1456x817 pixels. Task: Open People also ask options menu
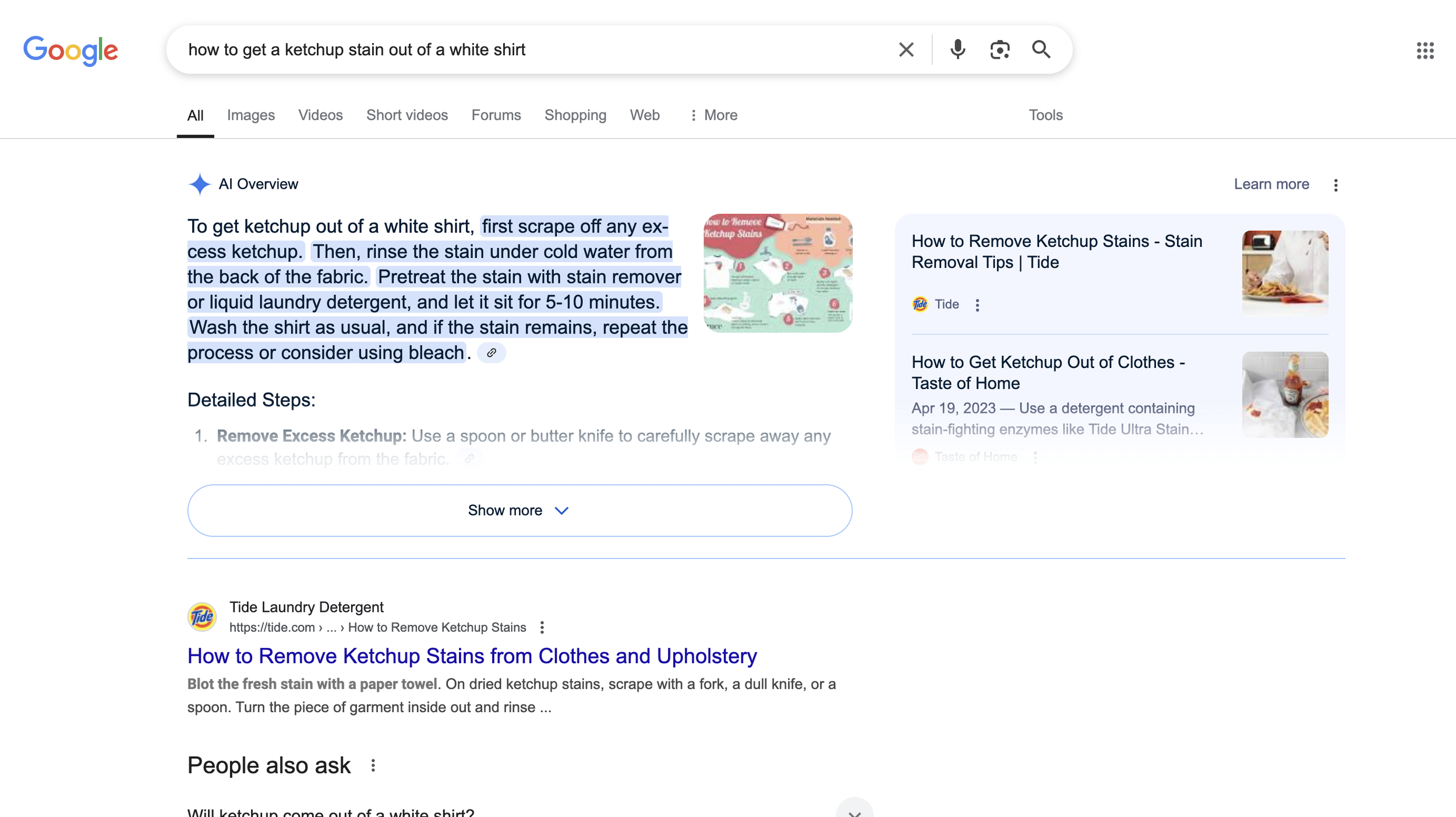[x=373, y=765]
